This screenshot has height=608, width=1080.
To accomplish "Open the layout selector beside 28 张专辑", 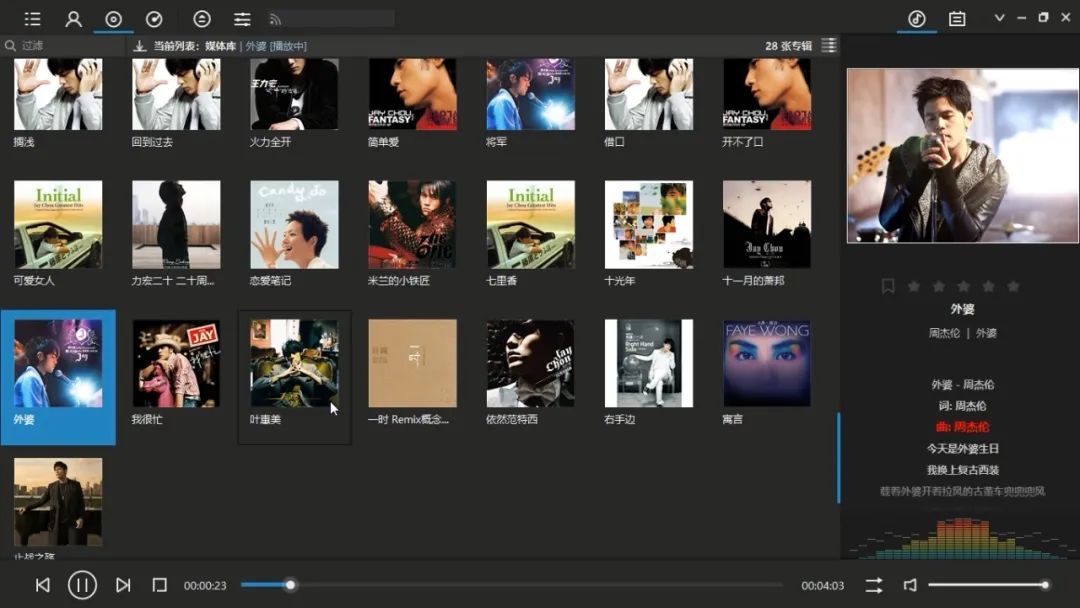I will (x=828, y=44).
